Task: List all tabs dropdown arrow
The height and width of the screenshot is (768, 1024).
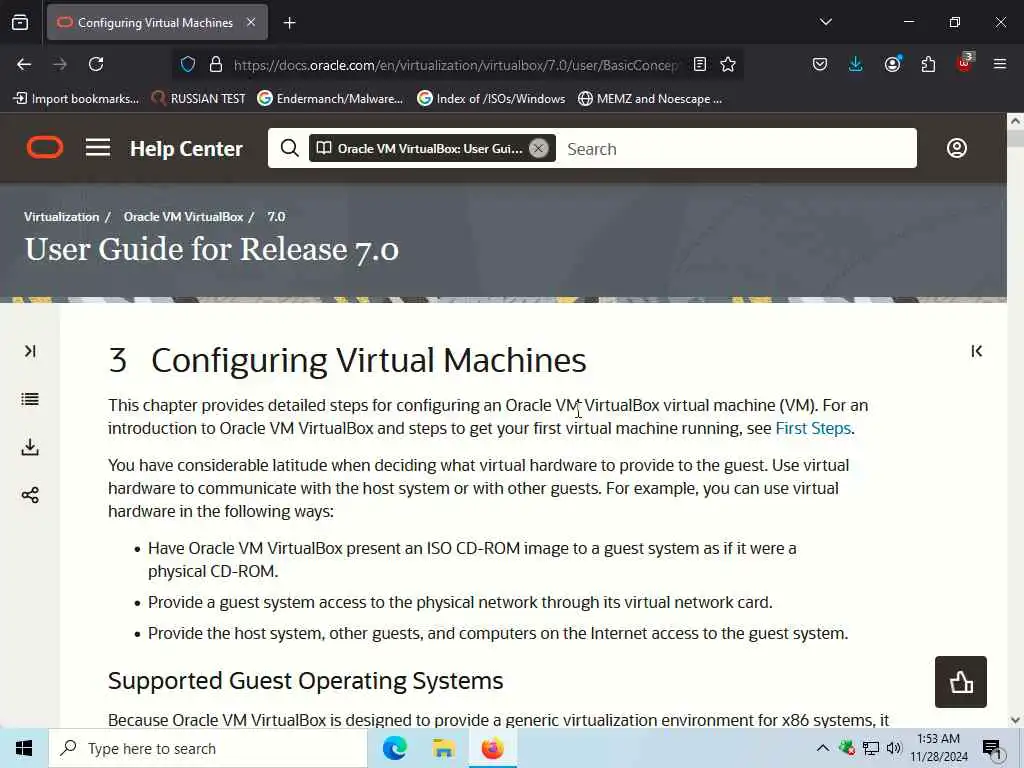Action: pos(825,22)
